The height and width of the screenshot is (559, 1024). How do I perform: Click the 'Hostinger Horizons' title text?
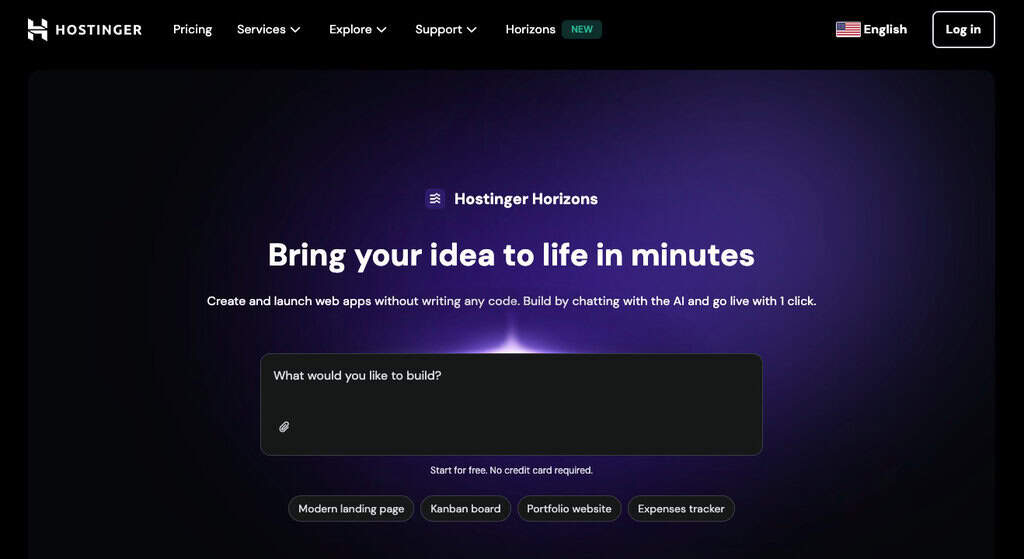[526, 199]
